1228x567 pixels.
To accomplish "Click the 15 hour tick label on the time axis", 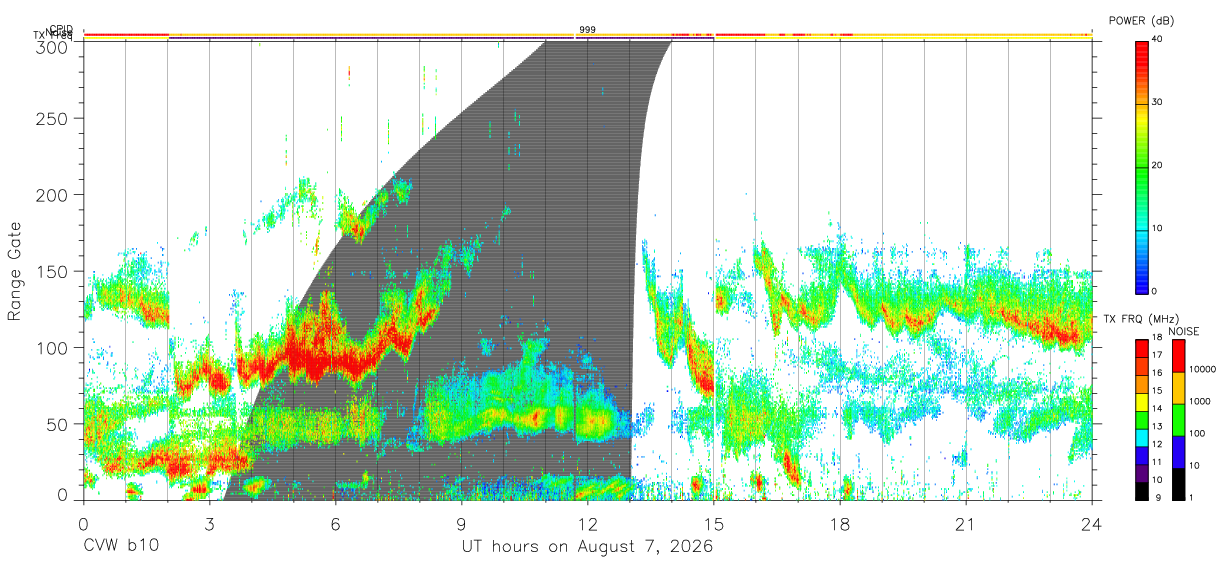I will point(714,524).
